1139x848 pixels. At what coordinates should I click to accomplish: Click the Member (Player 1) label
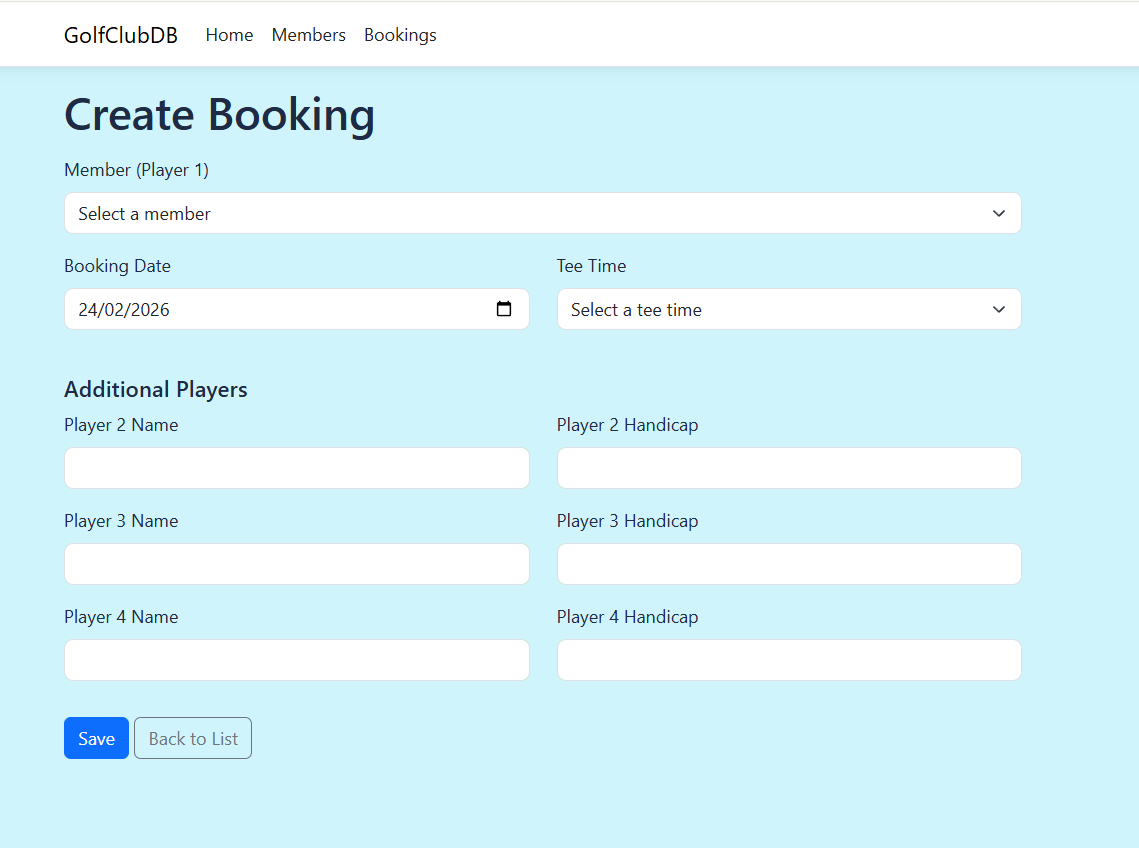137,170
